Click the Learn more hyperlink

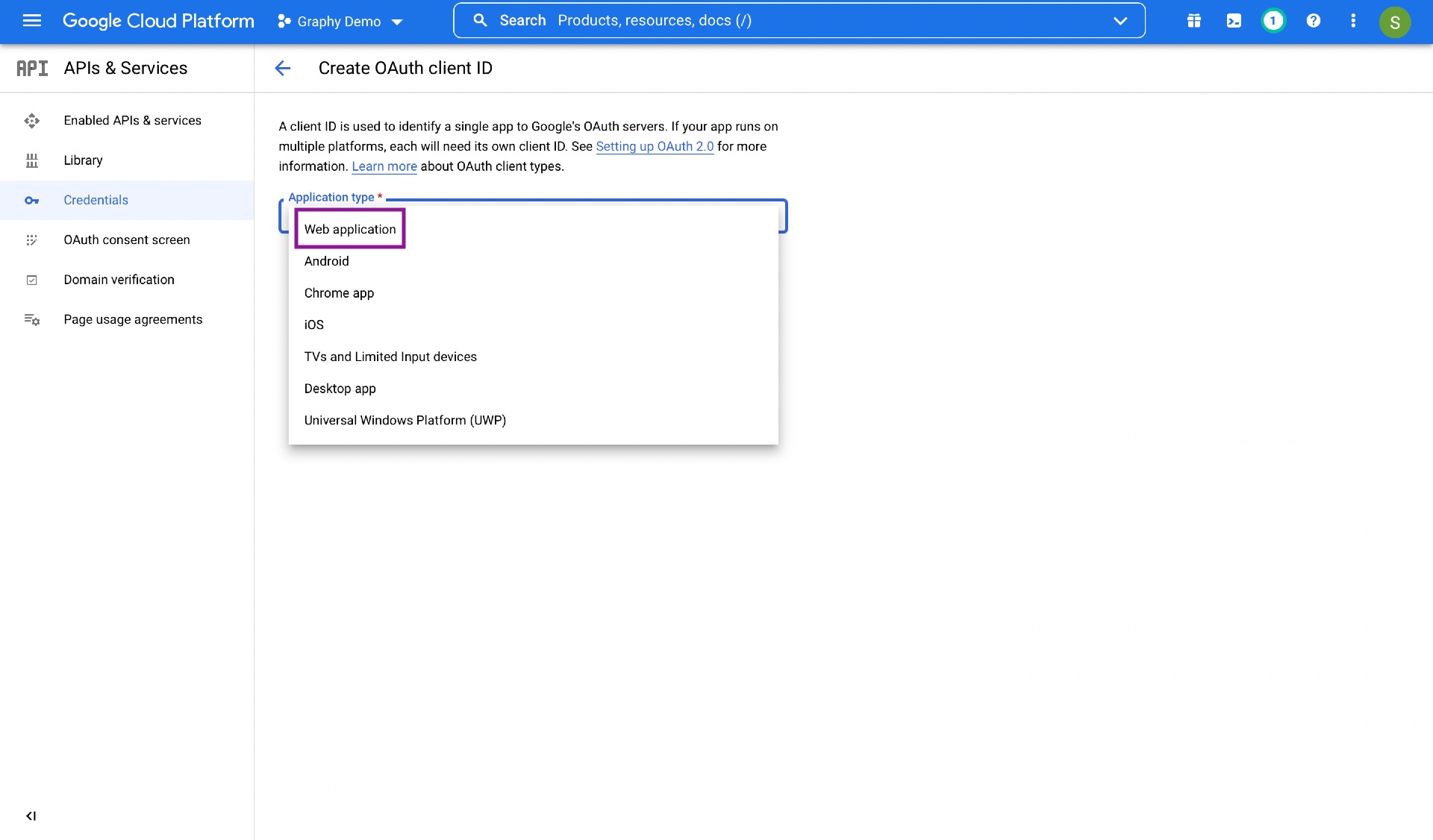pos(384,166)
